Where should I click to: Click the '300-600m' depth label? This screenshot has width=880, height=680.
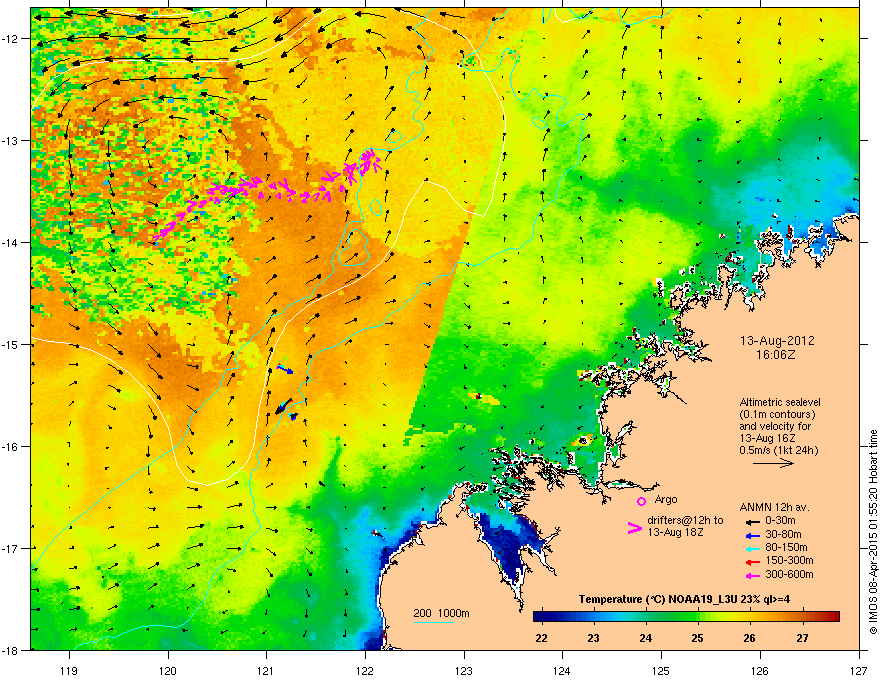(x=789, y=574)
